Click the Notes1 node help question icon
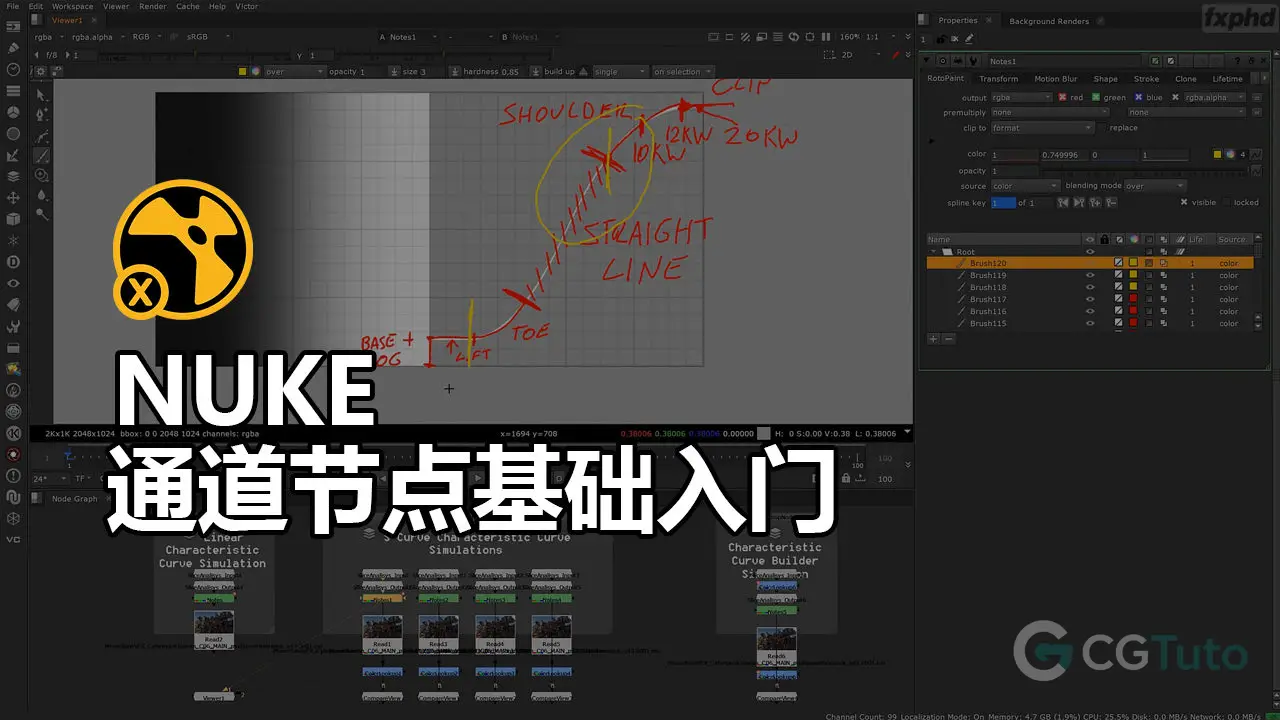 (1237, 61)
